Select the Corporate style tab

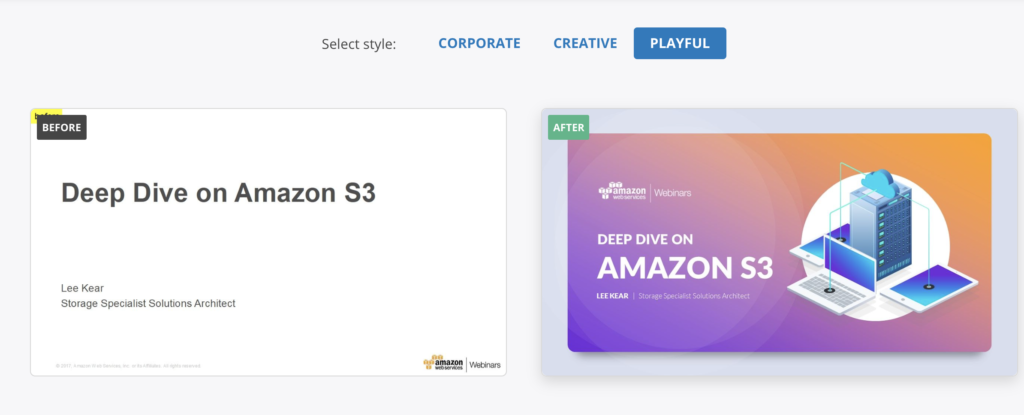click(479, 43)
